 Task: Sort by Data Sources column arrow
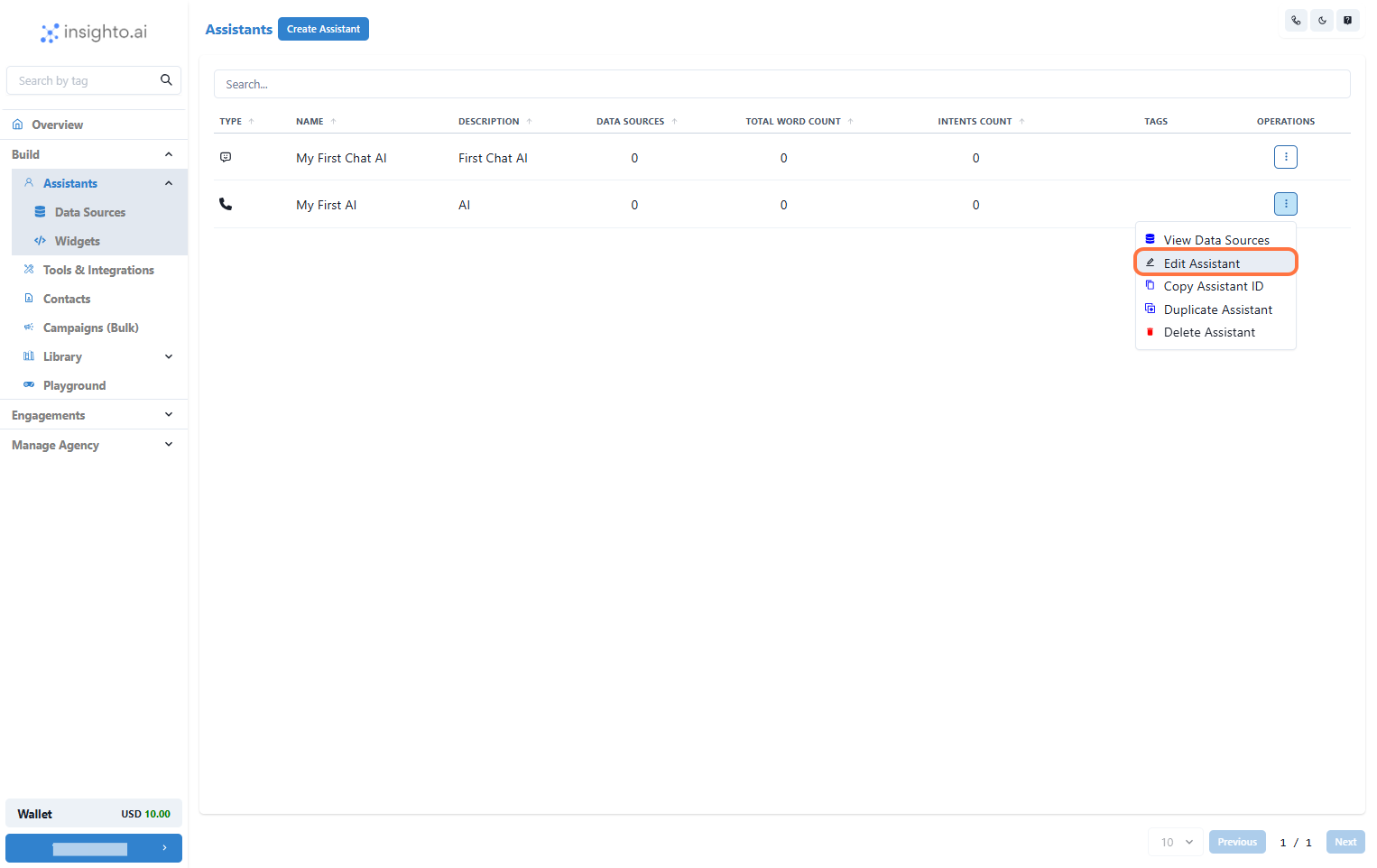pos(674,122)
